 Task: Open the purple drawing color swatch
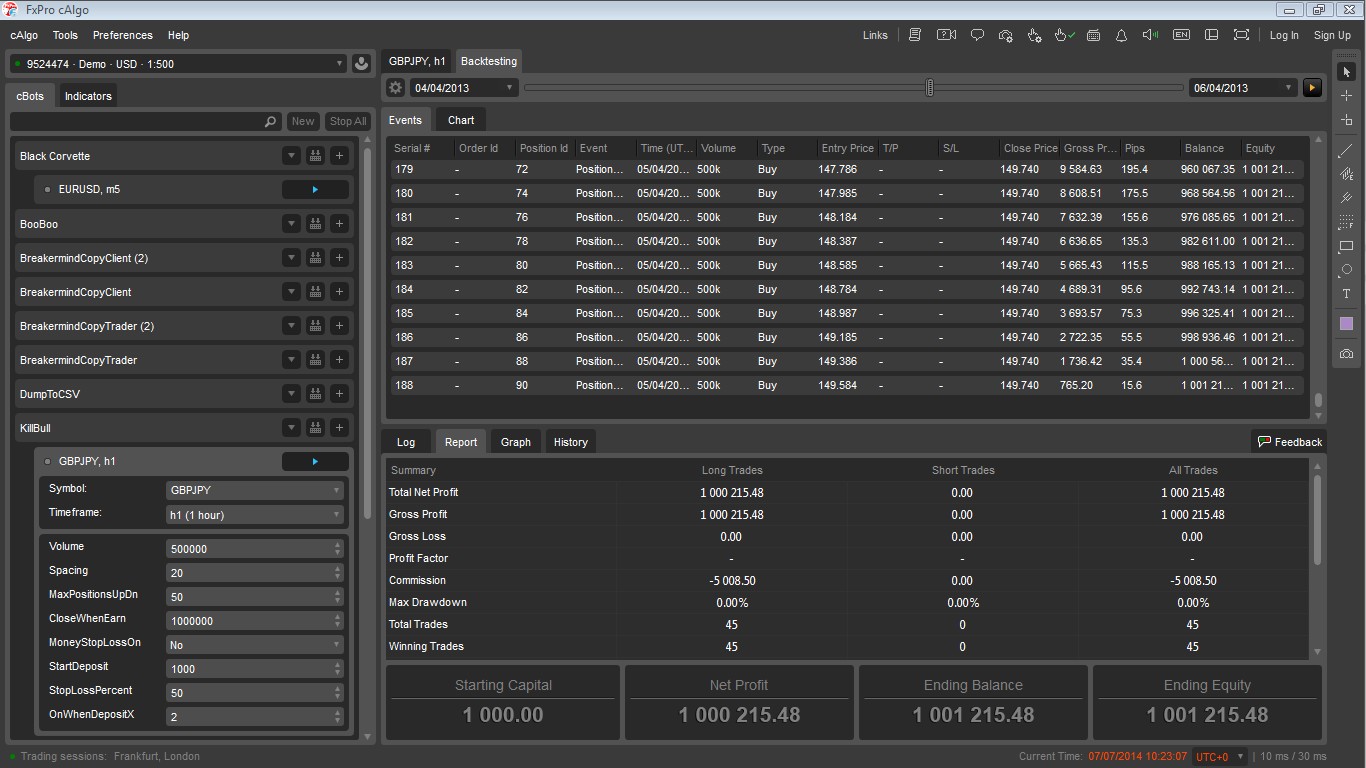[x=1346, y=324]
